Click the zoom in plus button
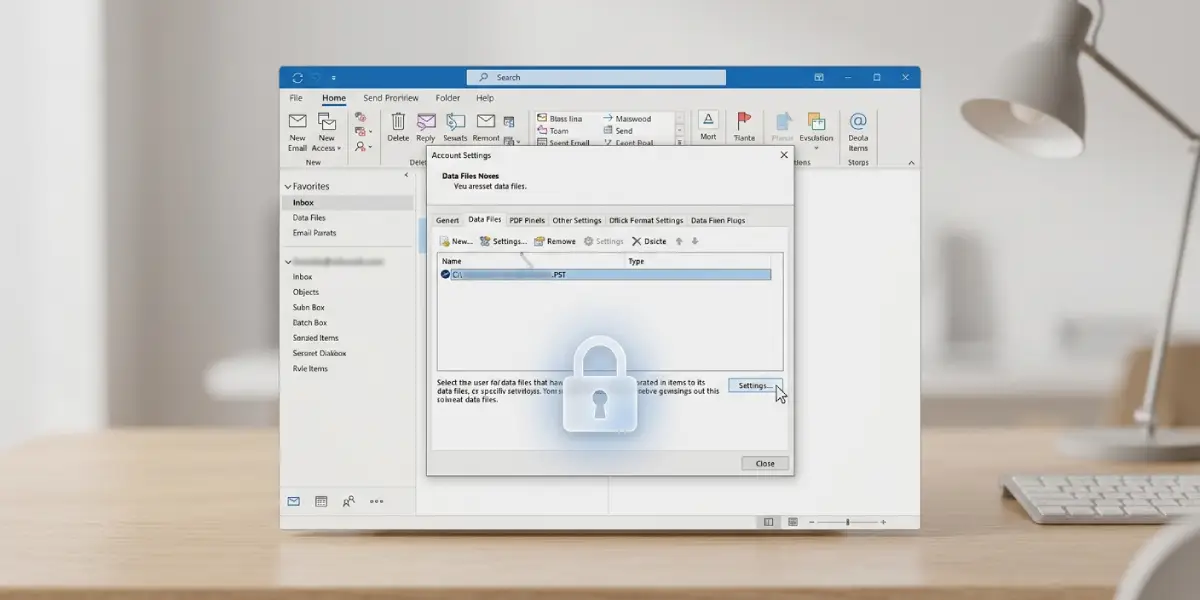The height and width of the screenshot is (600, 1200). [883, 522]
